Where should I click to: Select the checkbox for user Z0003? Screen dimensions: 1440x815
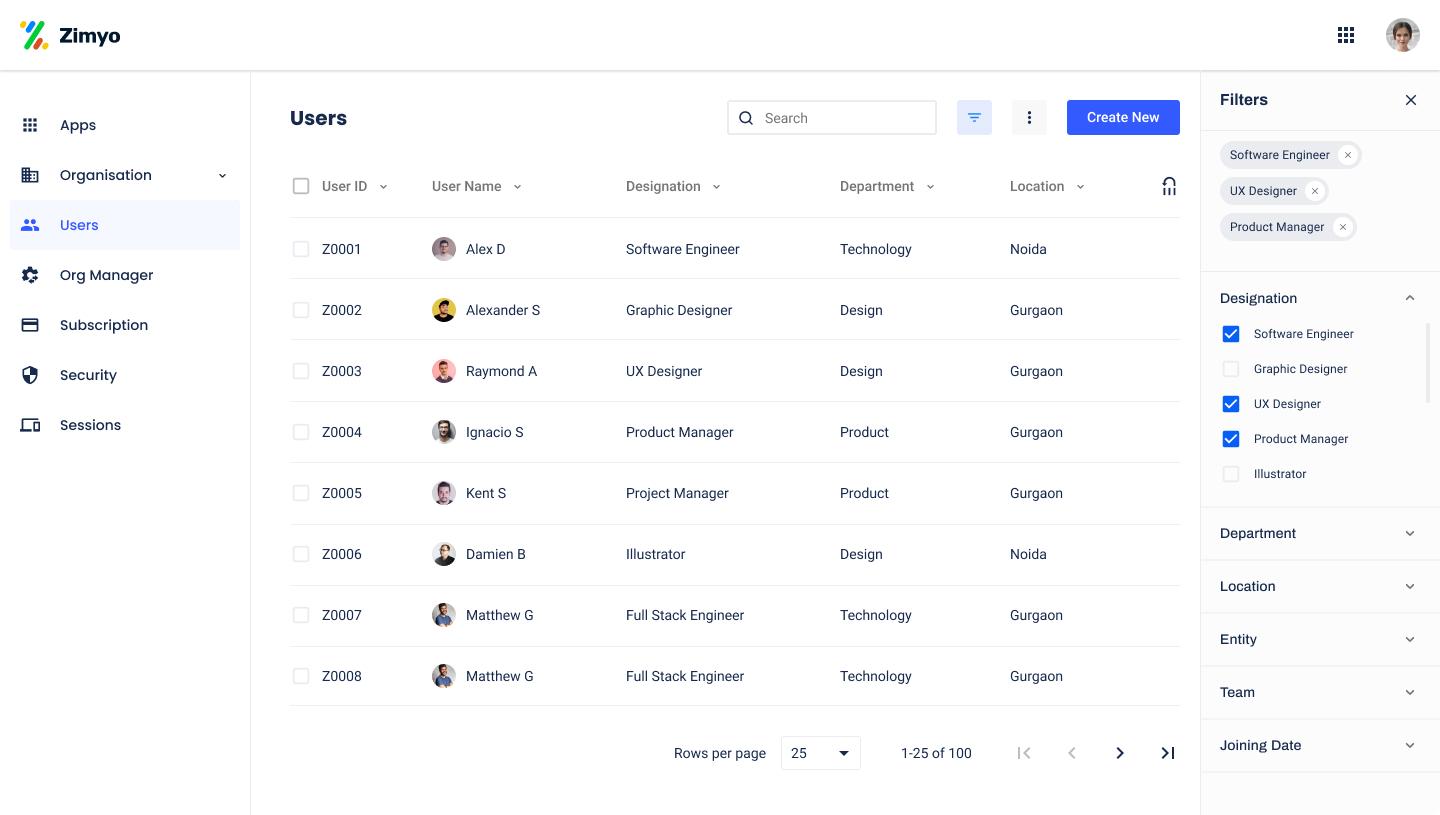[x=301, y=371]
